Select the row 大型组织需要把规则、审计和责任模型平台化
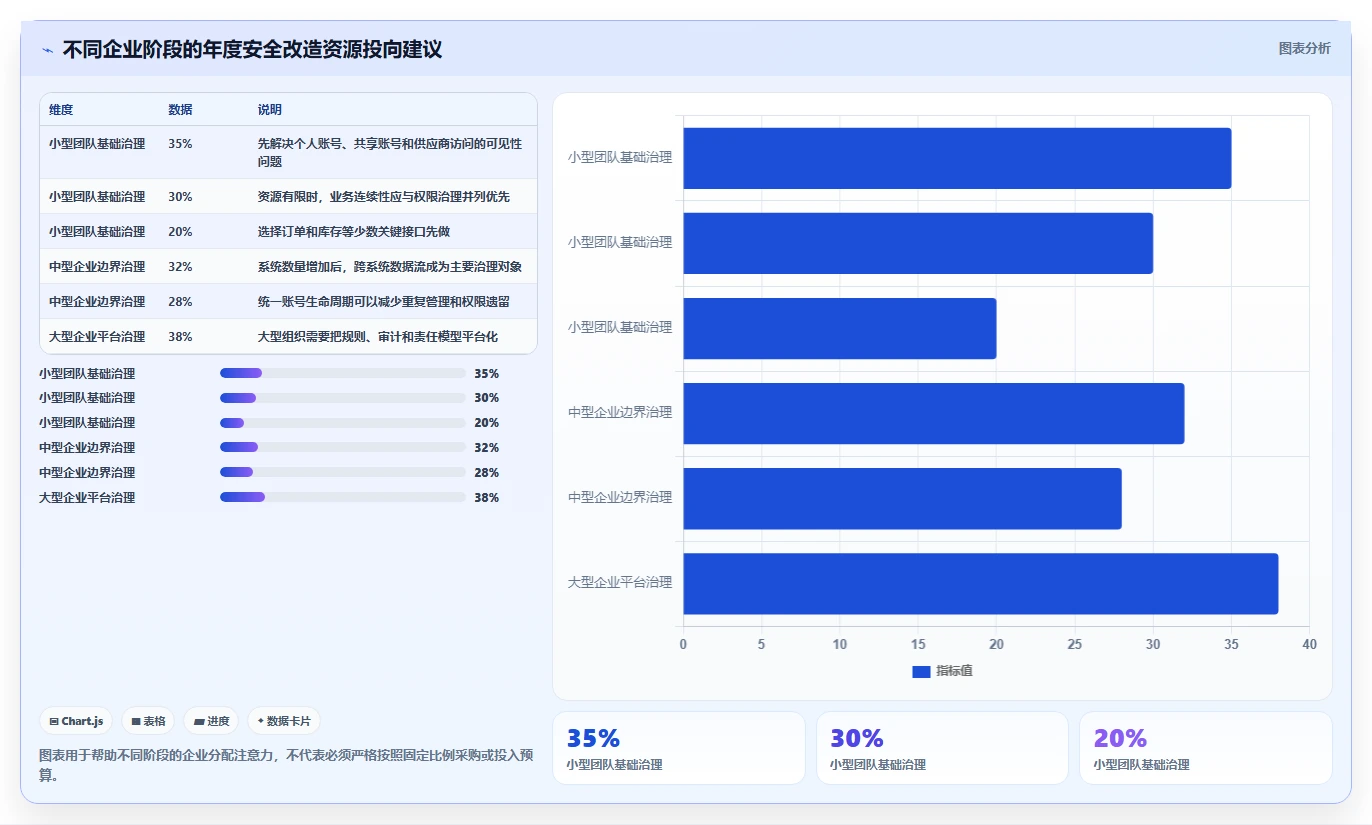This screenshot has width=1372, height=825. (x=288, y=337)
